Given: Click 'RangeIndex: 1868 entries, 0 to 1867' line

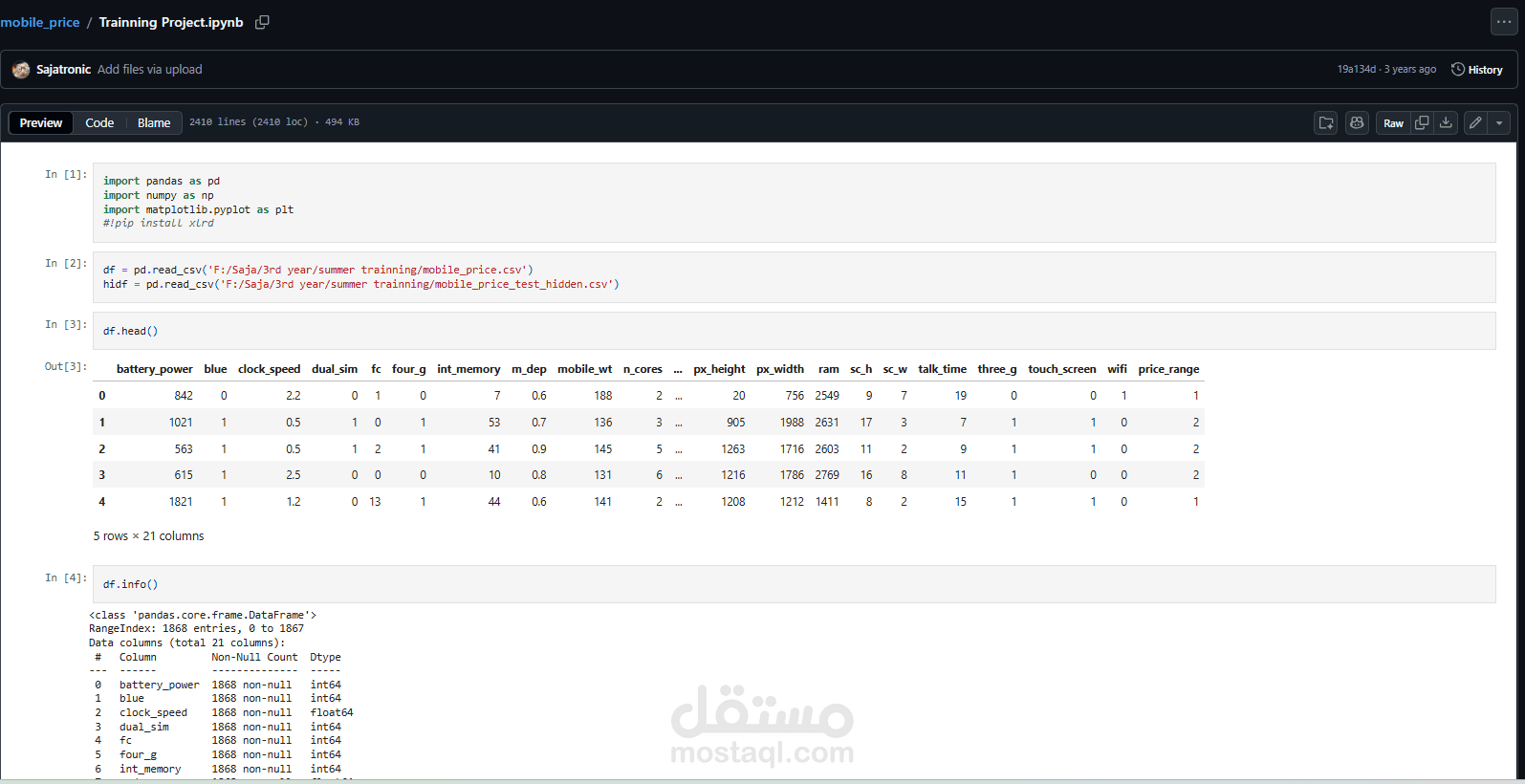Looking at the screenshot, I should pos(196,629).
